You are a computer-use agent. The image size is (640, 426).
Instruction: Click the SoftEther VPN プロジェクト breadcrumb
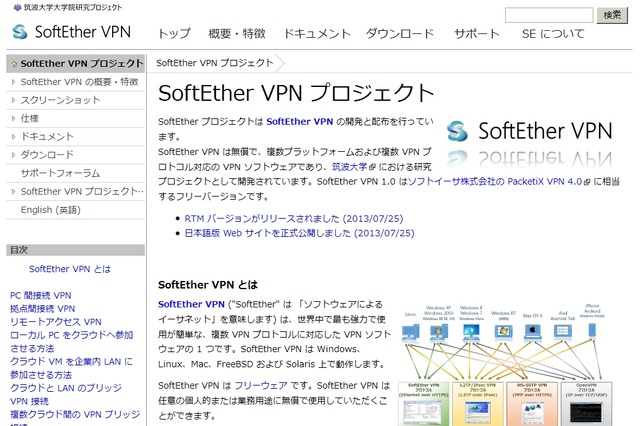point(215,63)
